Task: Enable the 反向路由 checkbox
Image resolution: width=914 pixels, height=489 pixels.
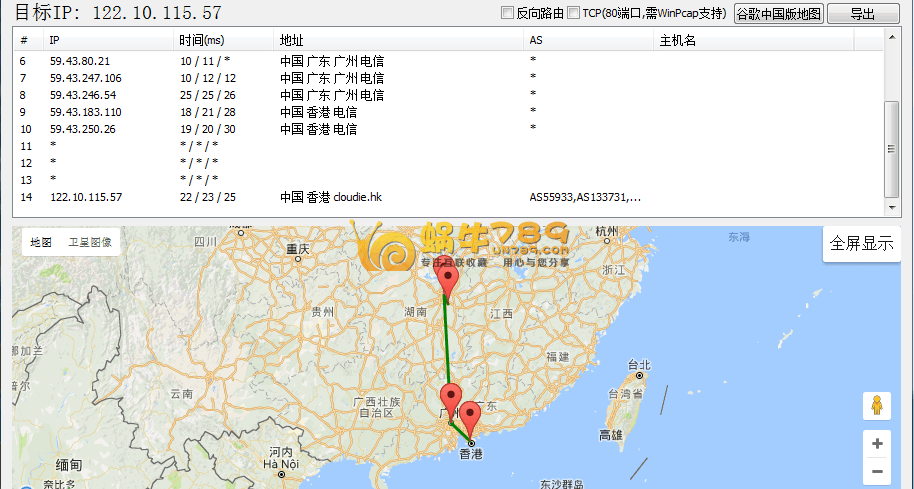Action: [507, 14]
